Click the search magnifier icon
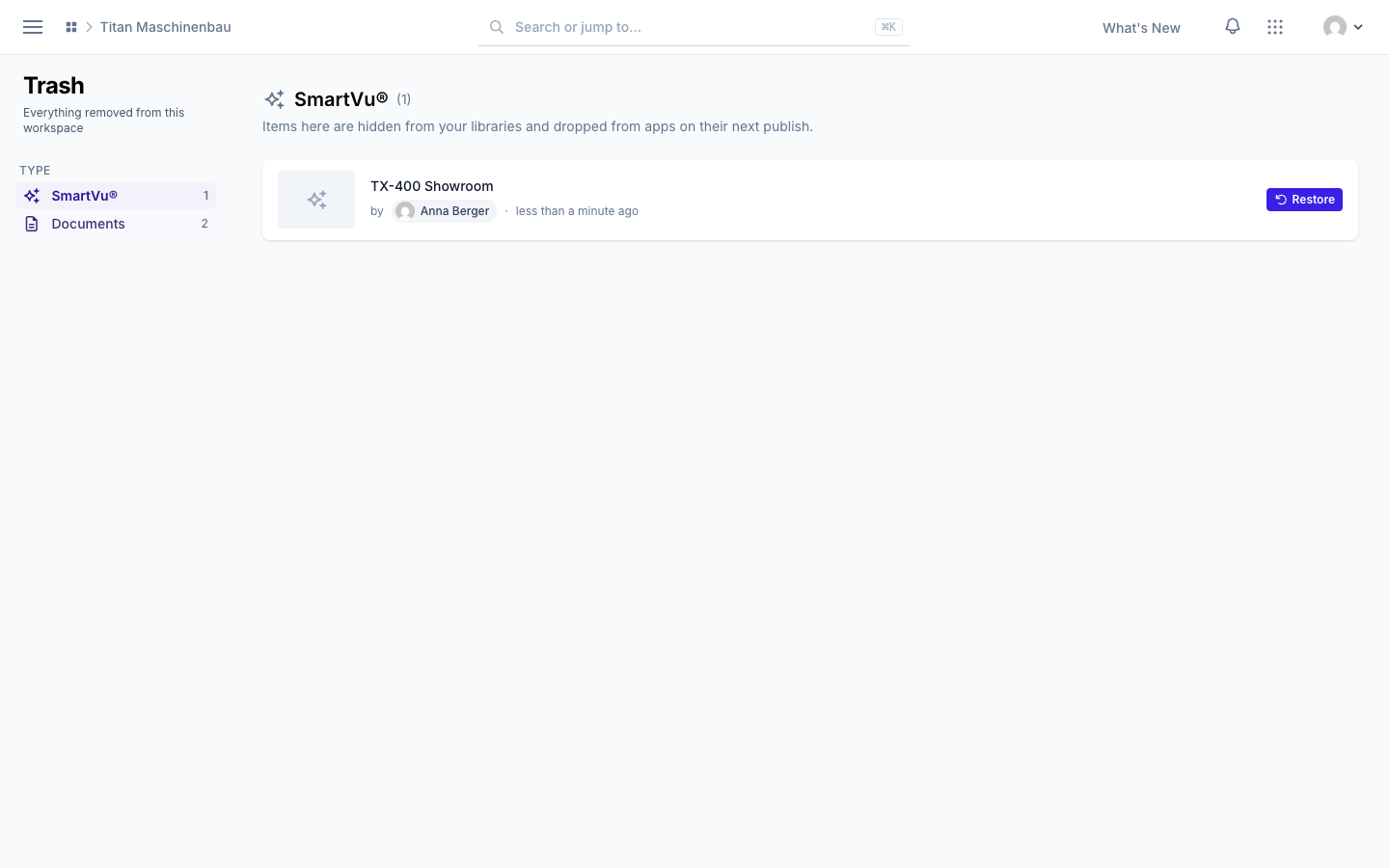 click(x=497, y=27)
